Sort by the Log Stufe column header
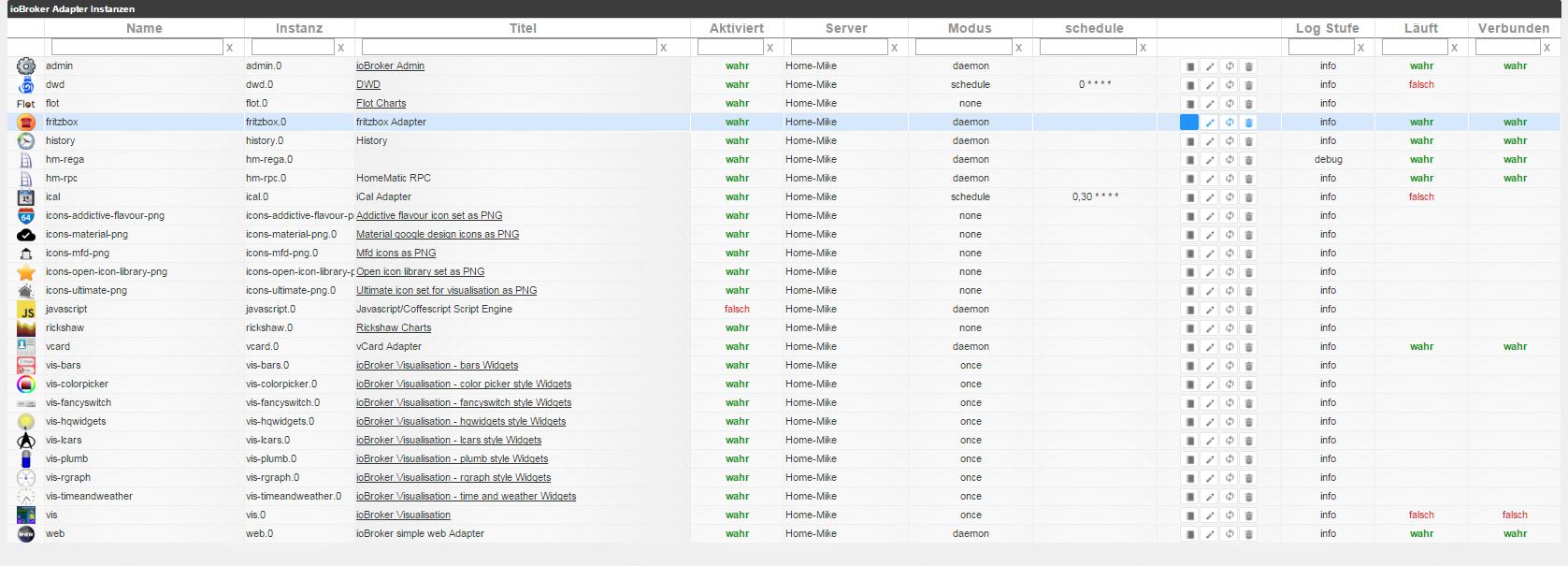The width and height of the screenshot is (1568, 566). 1327,28
